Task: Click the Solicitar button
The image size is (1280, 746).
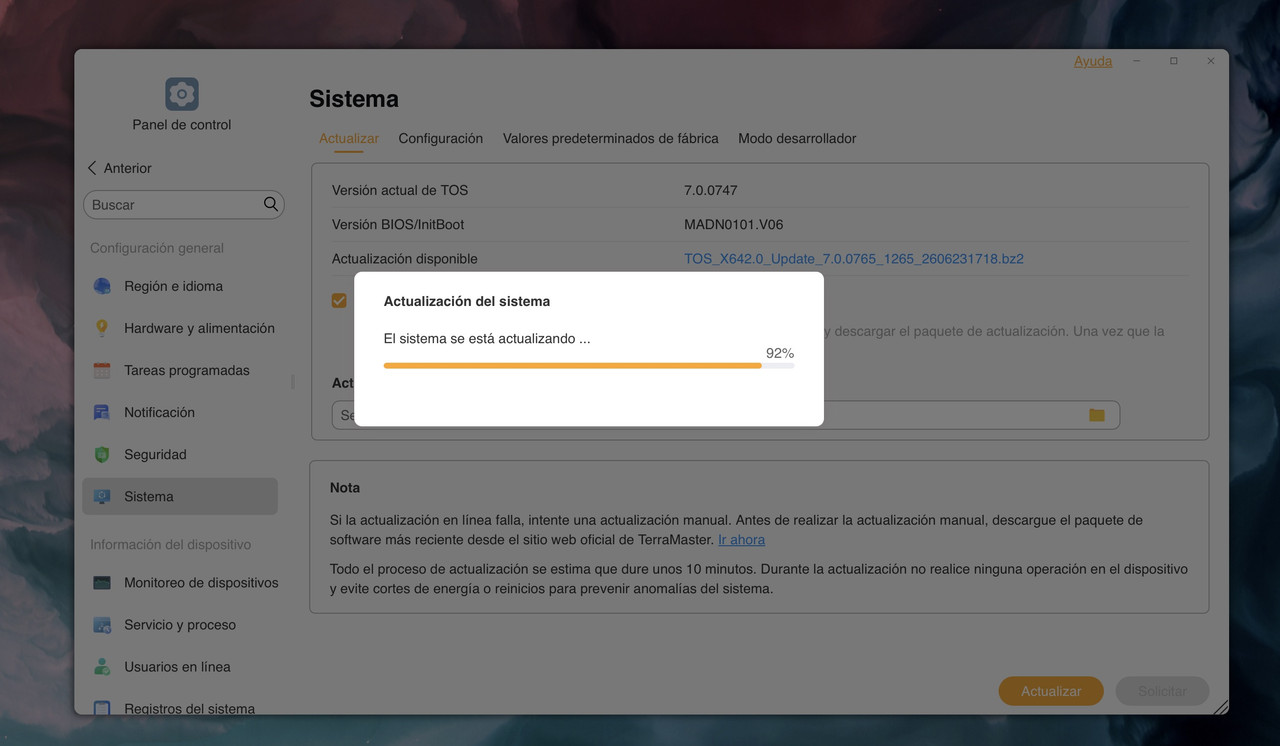Action: pos(1162,691)
